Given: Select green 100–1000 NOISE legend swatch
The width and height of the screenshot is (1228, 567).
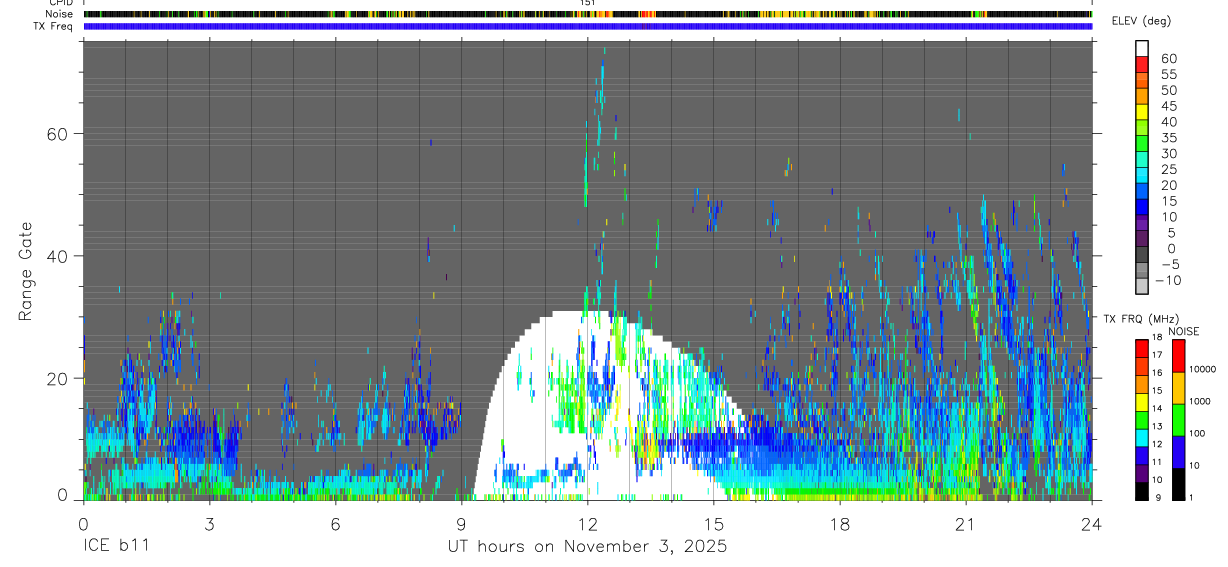Looking at the screenshot, I should tap(1179, 420).
